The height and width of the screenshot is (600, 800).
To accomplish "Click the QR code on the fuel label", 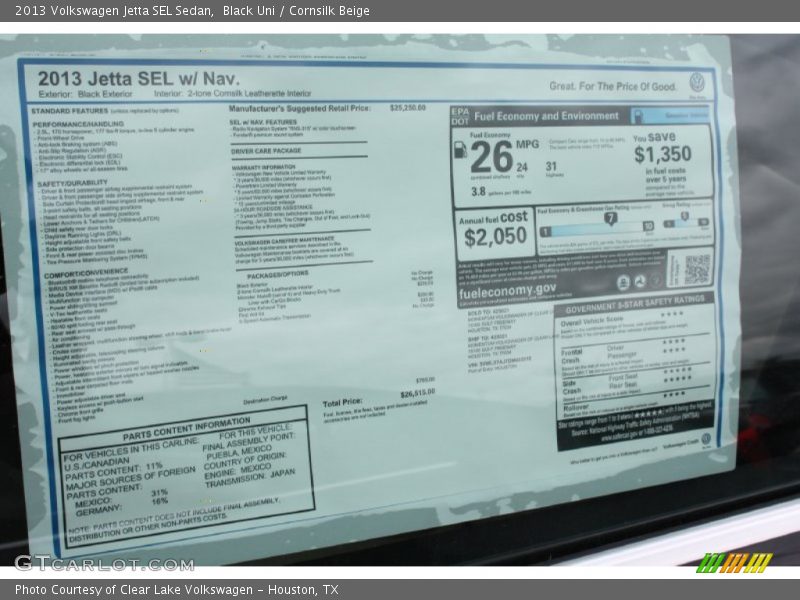I will pyautogui.click(x=697, y=267).
